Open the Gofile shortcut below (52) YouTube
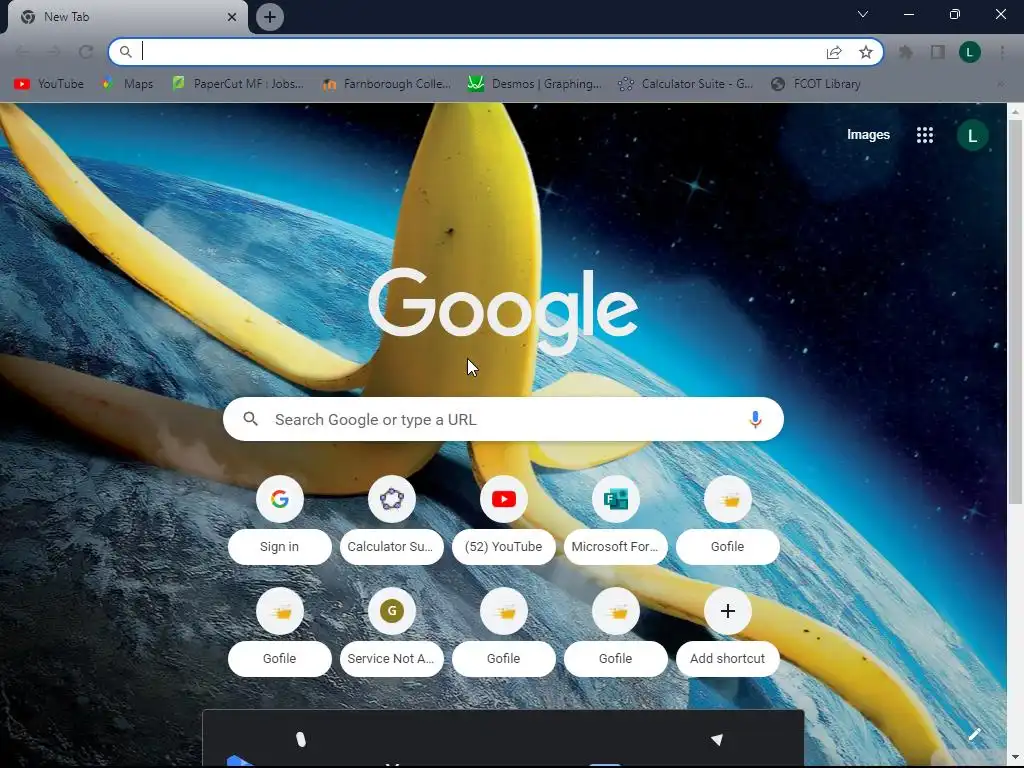The image size is (1024, 768). 504,611
